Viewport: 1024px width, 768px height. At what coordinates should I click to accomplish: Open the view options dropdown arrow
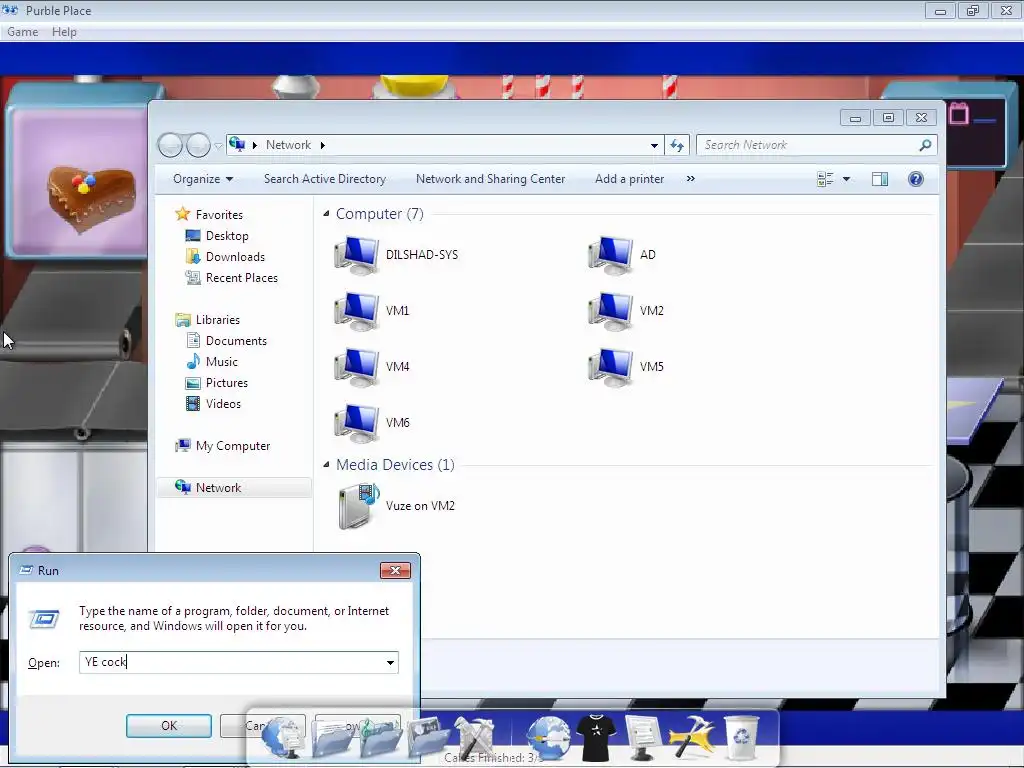coord(846,179)
